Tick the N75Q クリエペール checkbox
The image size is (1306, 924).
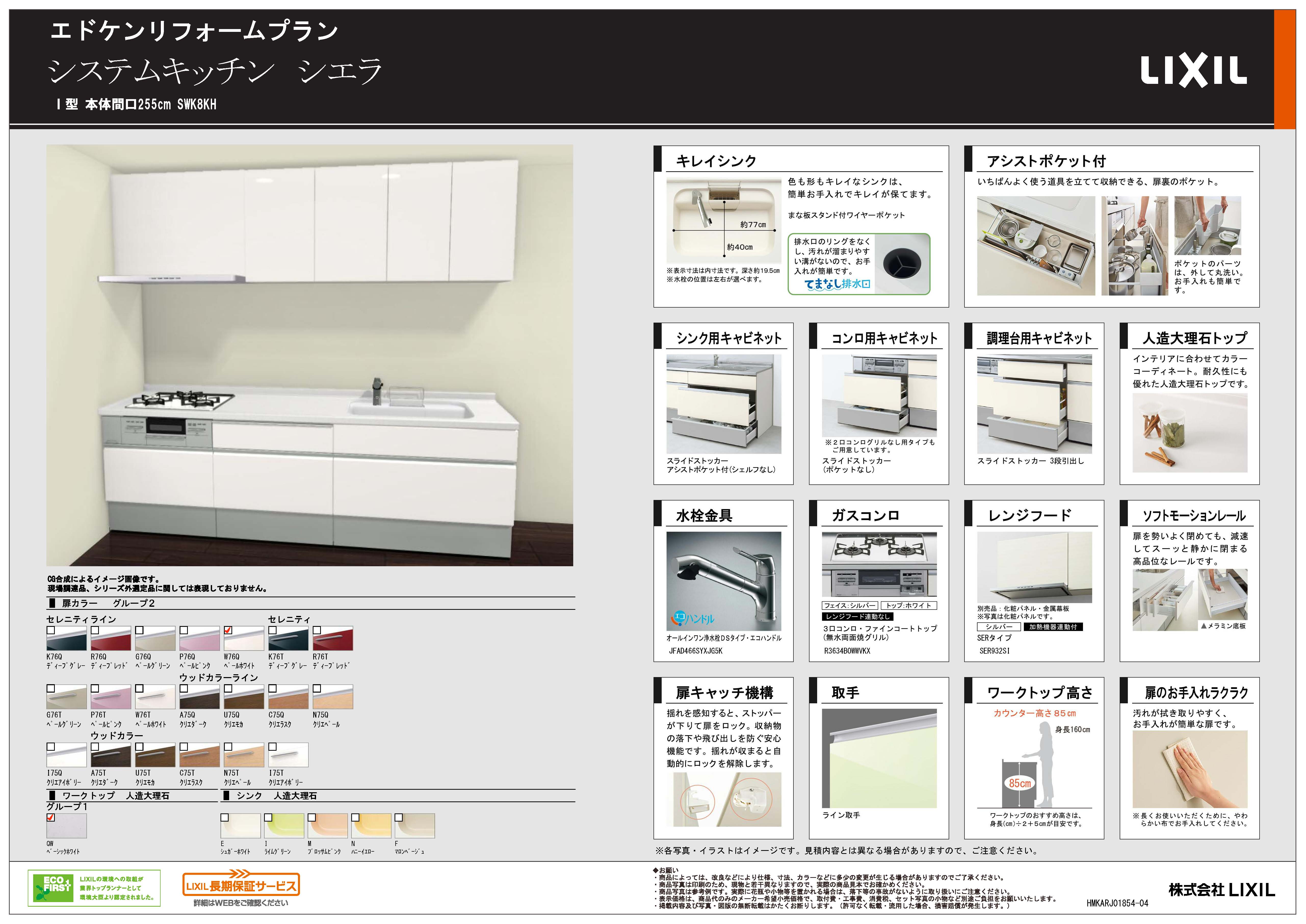click(x=317, y=689)
